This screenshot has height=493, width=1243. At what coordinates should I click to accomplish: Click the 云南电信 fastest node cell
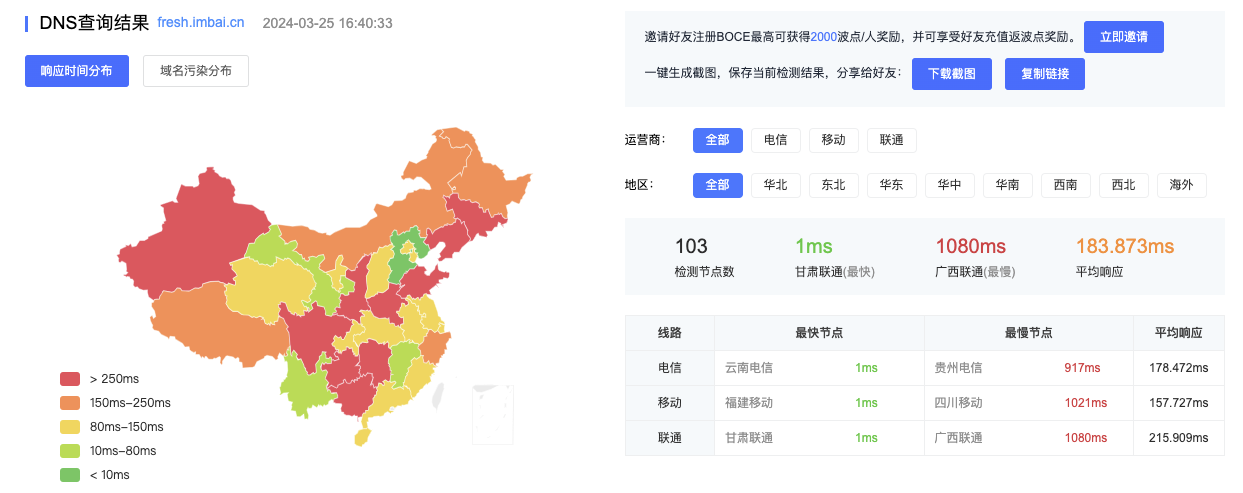point(749,368)
